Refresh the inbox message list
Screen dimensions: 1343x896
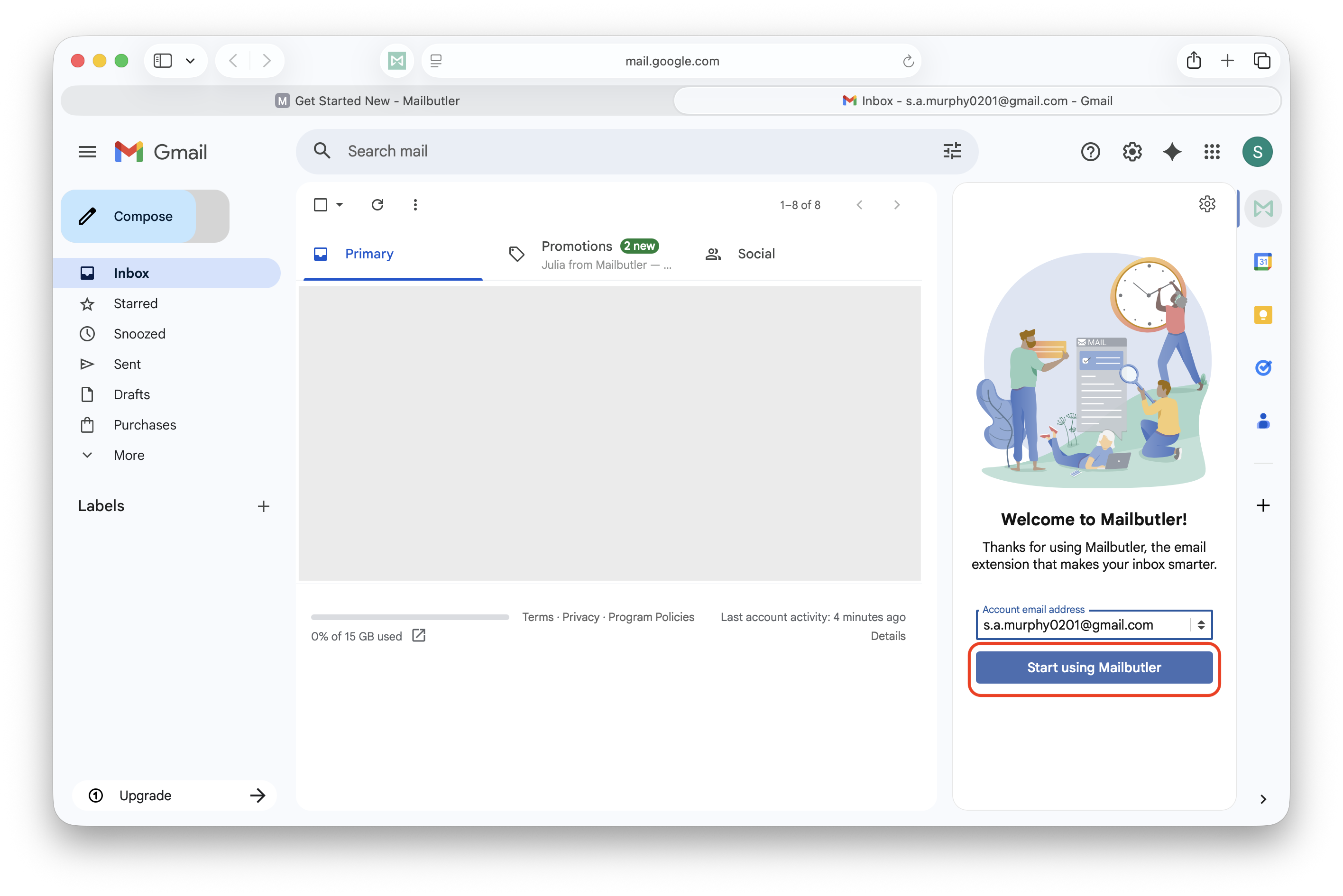click(377, 205)
